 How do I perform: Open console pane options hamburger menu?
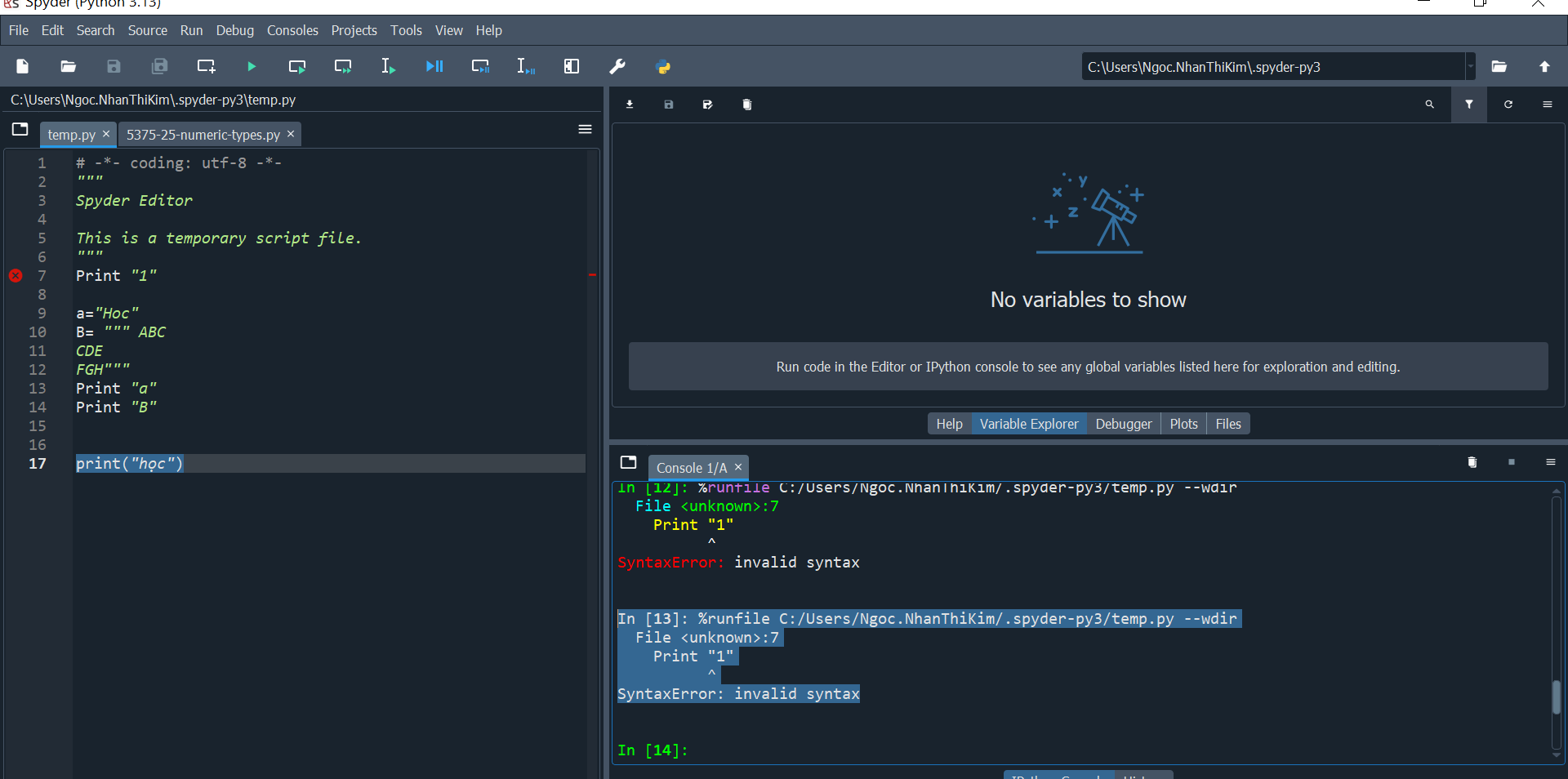[x=1550, y=462]
